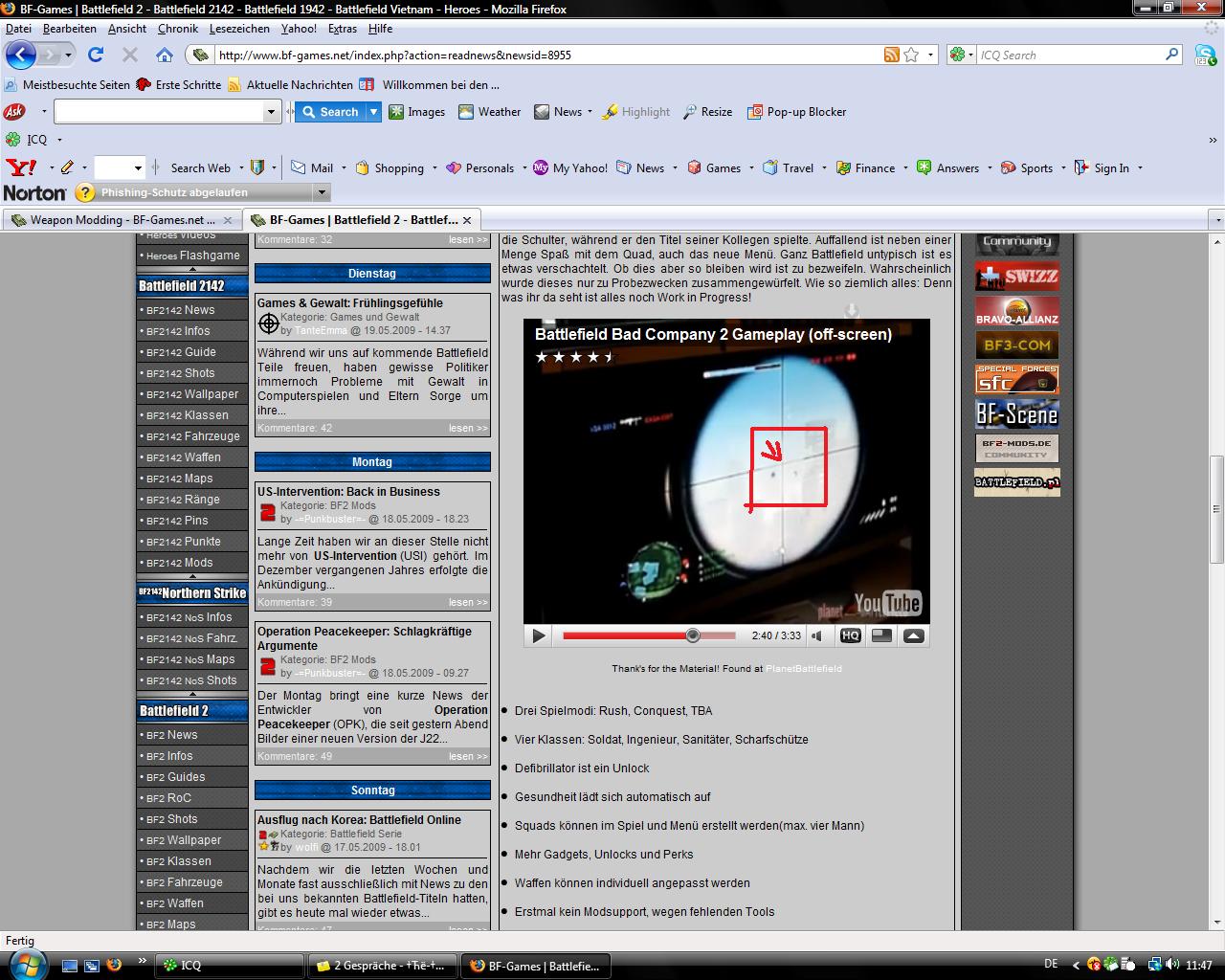
Task: Open the BF3-COM banner
Action: click(x=1016, y=345)
